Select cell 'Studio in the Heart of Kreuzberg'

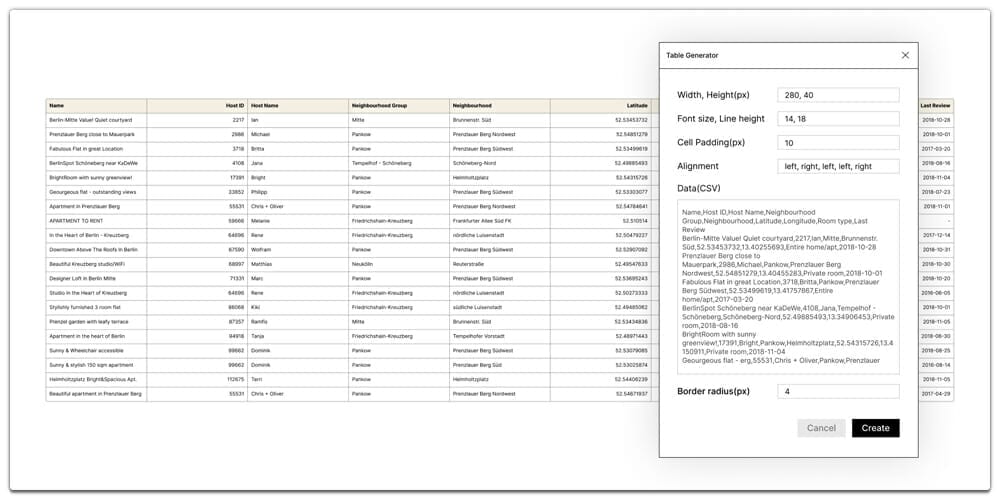[x=96, y=293]
